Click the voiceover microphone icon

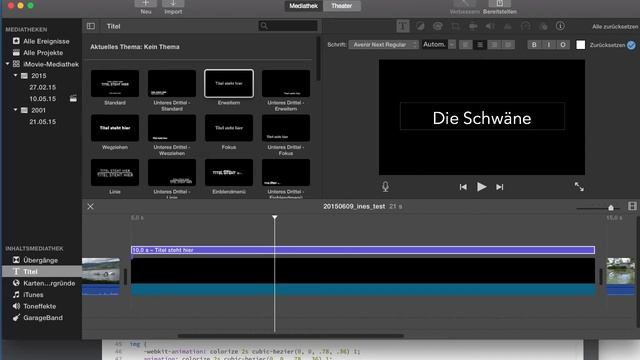(x=385, y=187)
